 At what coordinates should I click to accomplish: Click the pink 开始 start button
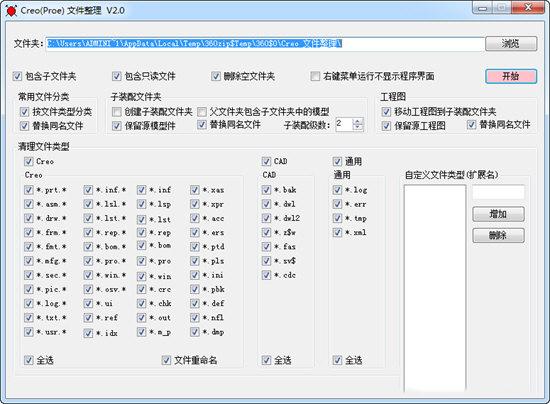pyautogui.click(x=511, y=76)
